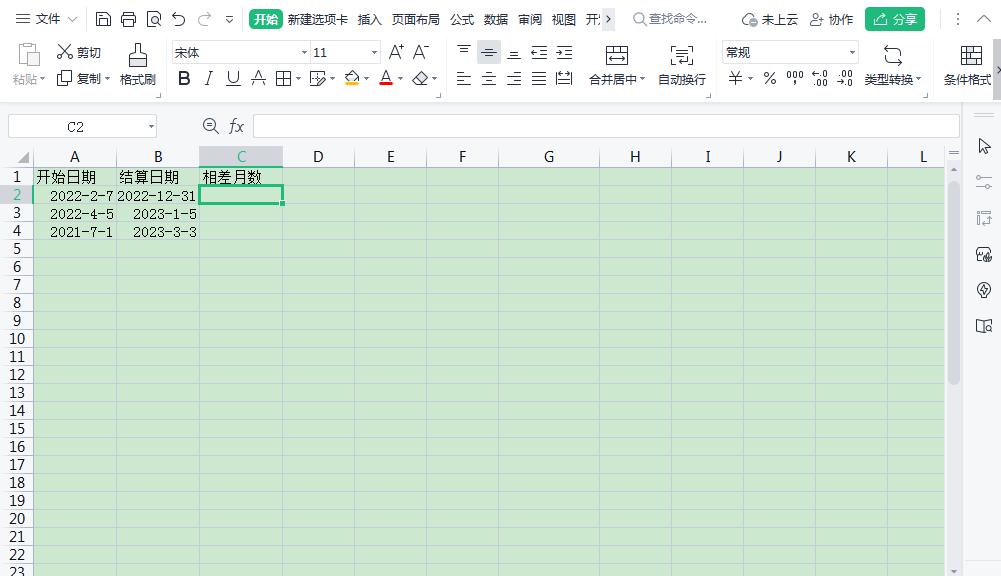The image size is (1001, 576).
Task: Switch to 数据 (Data) tab
Action: 496,20
